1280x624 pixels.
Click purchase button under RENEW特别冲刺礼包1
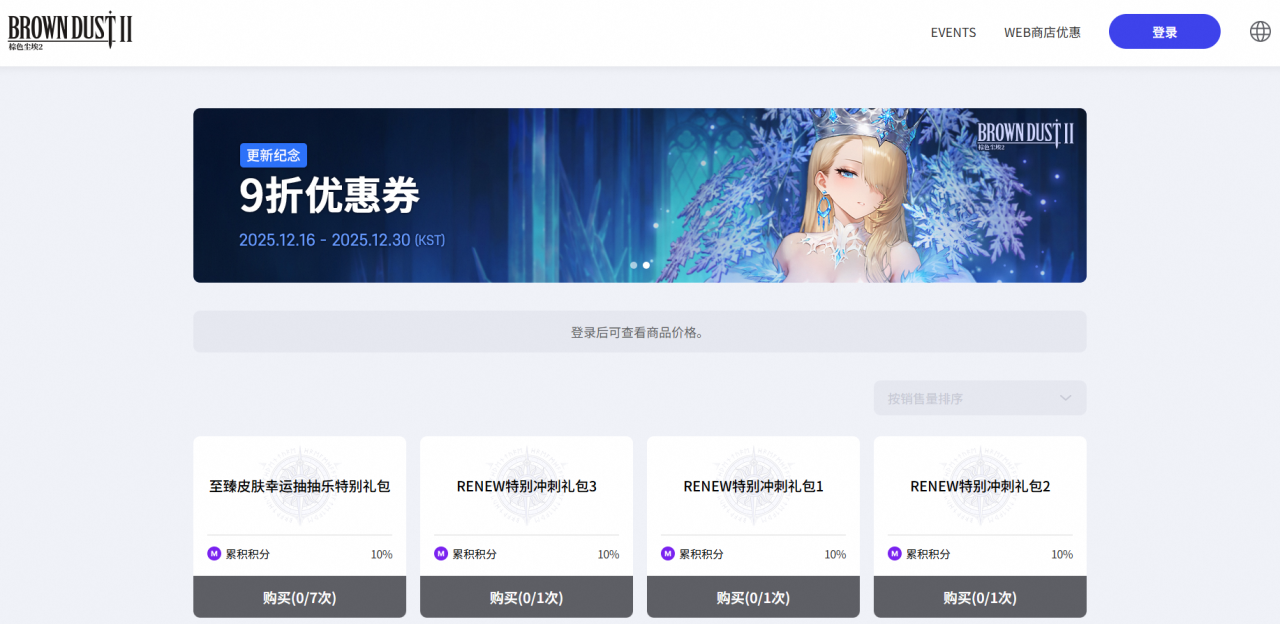click(753, 597)
